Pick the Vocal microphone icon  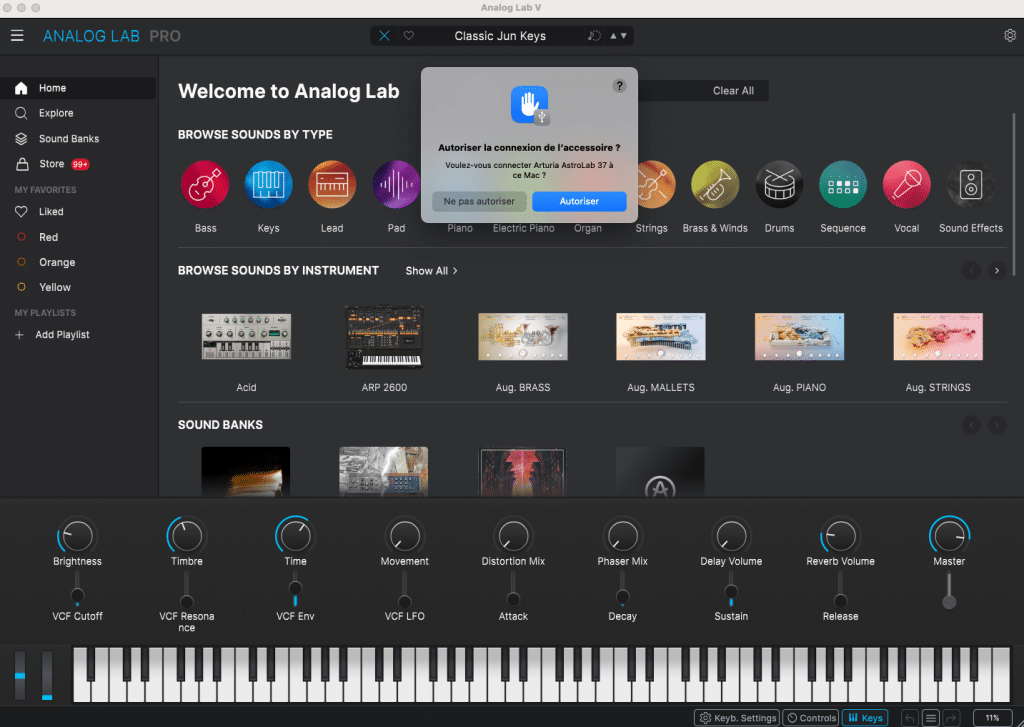(x=906, y=185)
